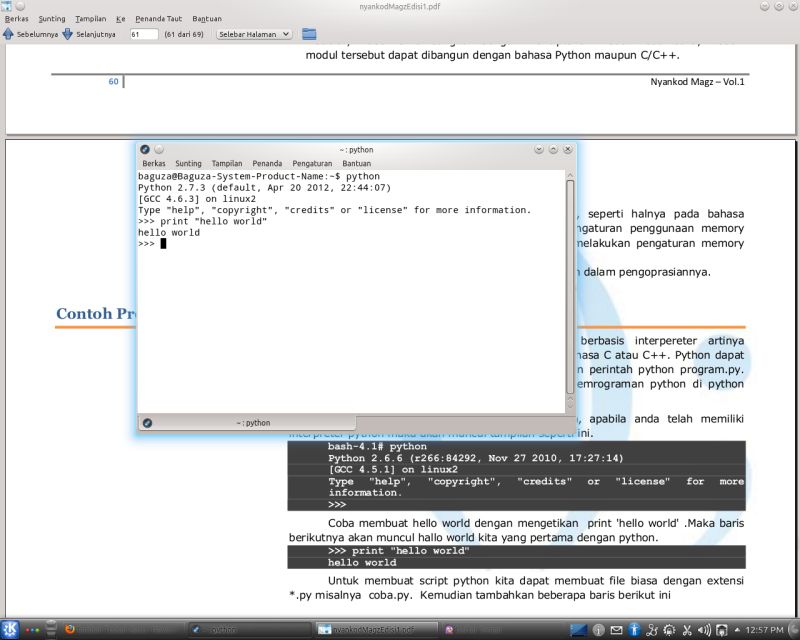Open Berkas menu in PDF viewer

(x=16, y=19)
